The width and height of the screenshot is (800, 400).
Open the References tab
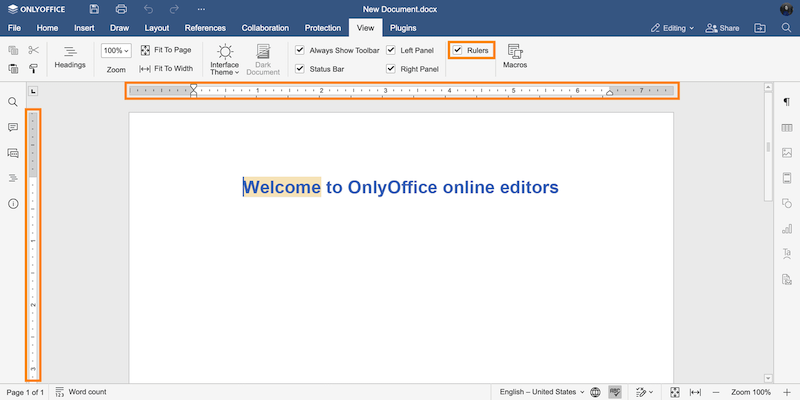pyautogui.click(x=205, y=28)
